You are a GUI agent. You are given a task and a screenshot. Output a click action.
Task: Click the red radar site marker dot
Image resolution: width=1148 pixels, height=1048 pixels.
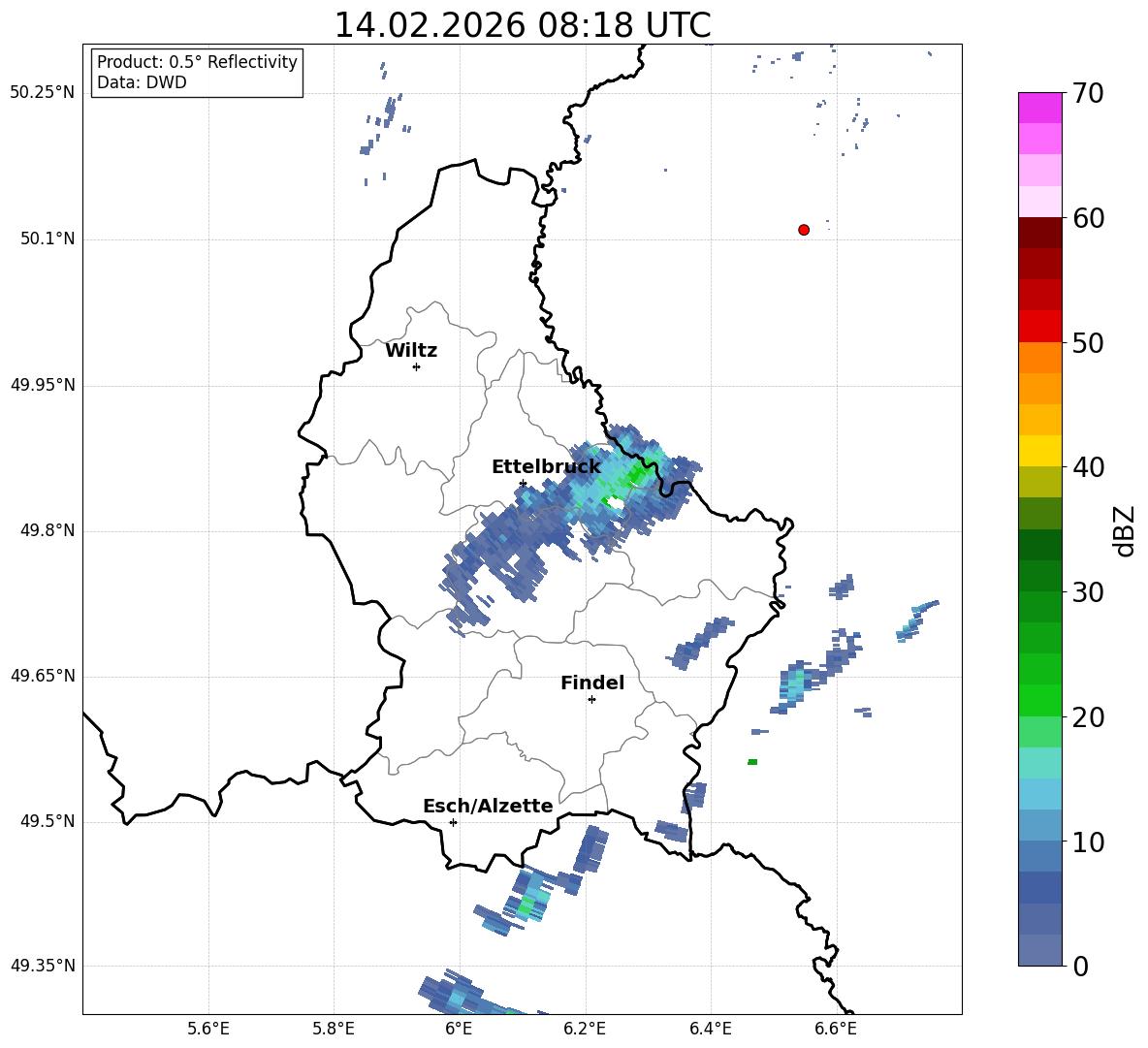coord(804,230)
